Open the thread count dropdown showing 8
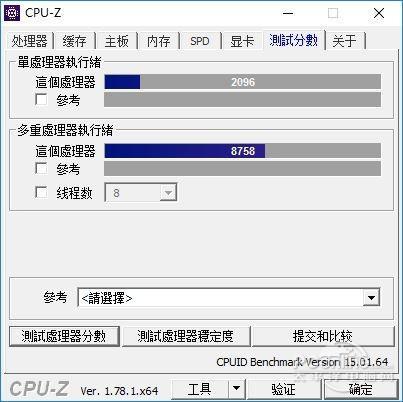This screenshot has width=403, height=402. pos(168,193)
